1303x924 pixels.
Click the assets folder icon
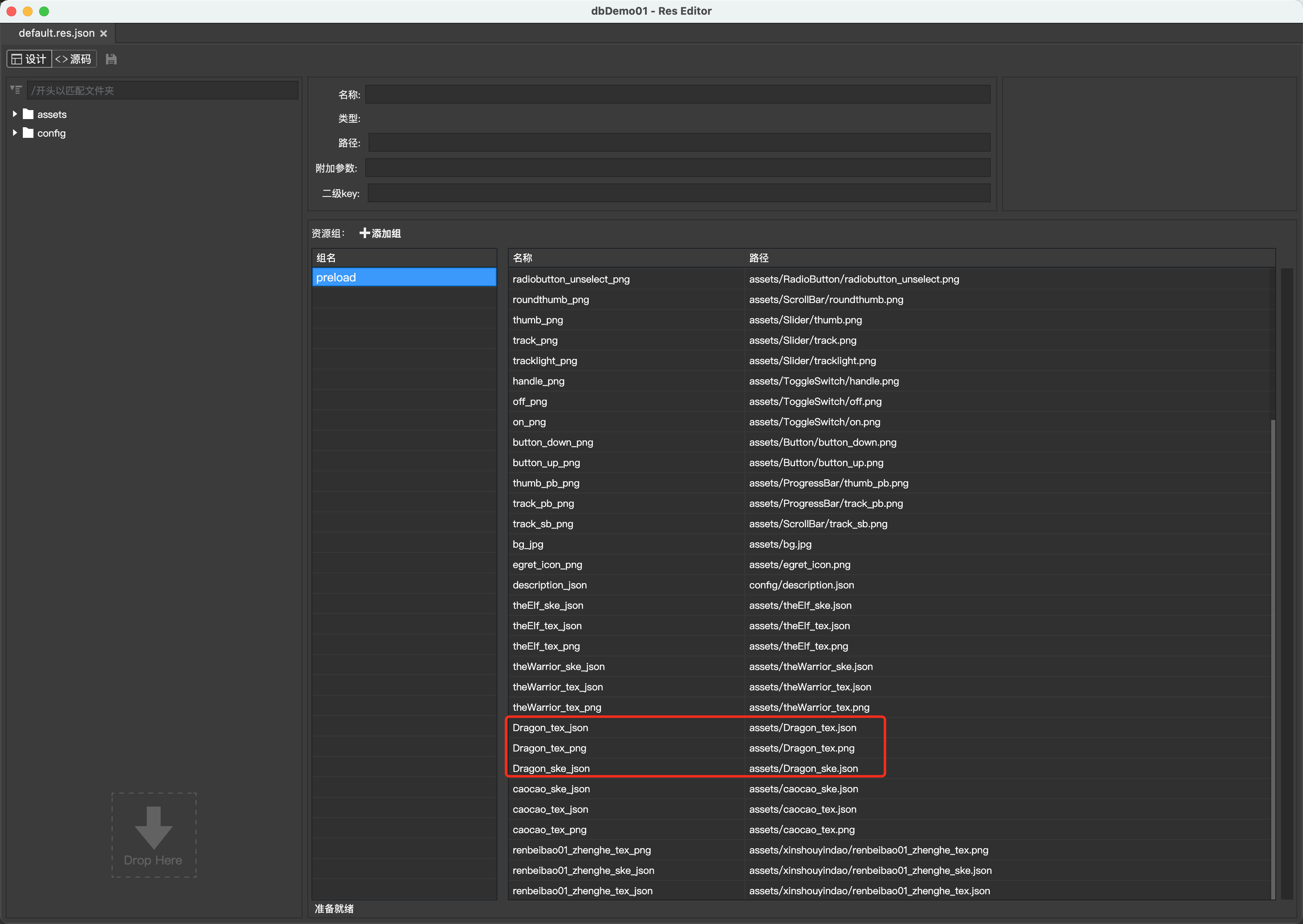[x=29, y=114]
